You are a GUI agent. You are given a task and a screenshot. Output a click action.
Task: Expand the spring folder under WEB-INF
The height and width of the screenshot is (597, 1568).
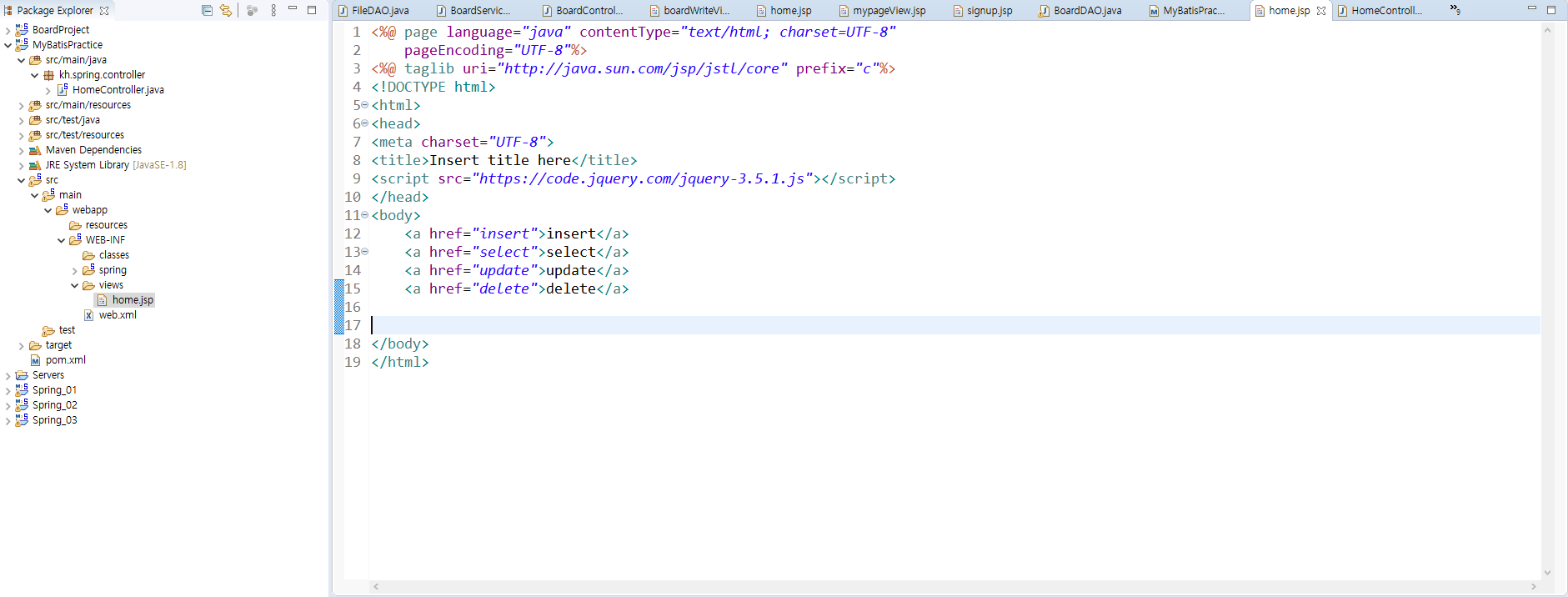click(x=74, y=270)
